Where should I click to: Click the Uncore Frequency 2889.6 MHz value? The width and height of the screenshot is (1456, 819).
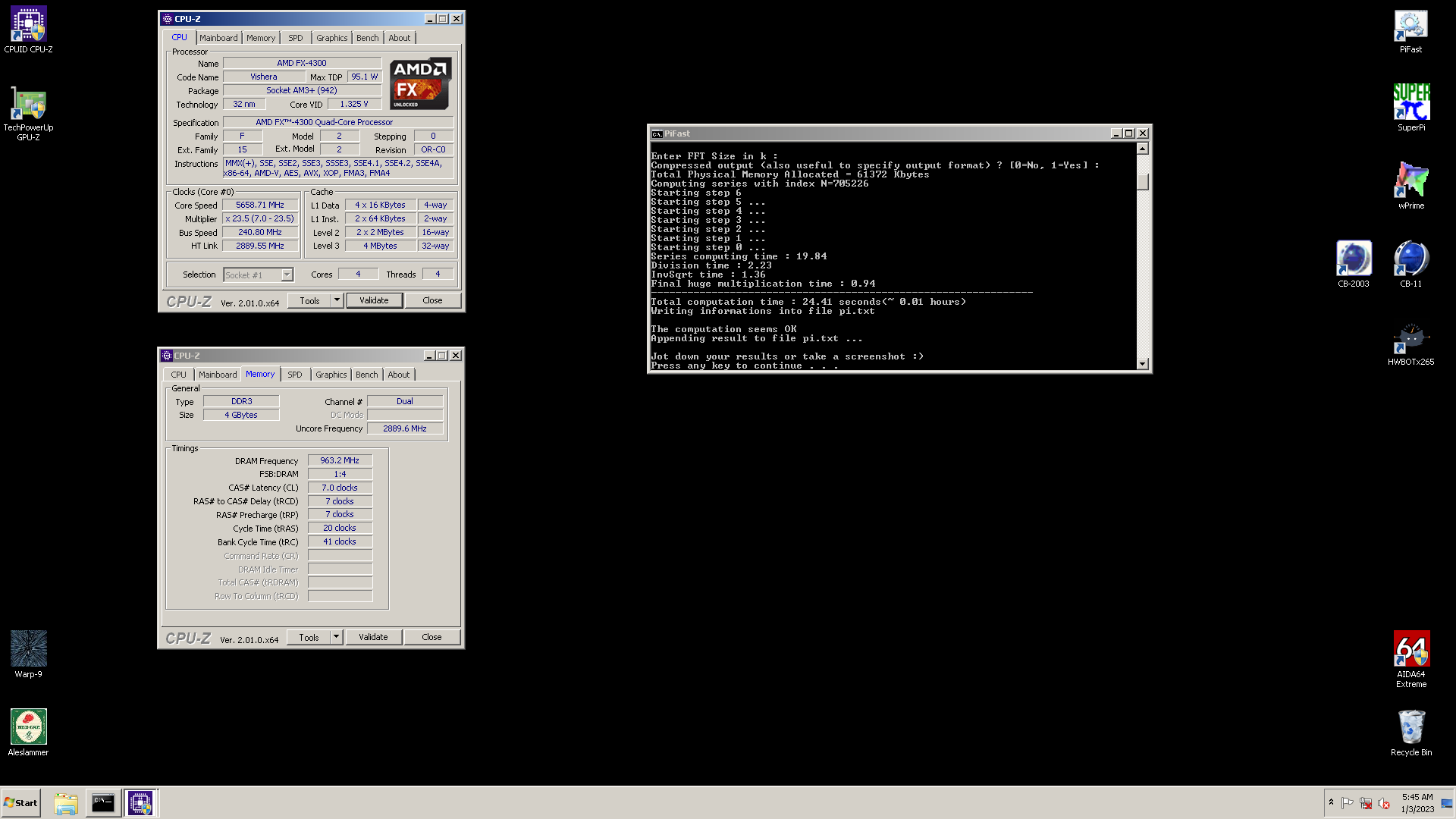click(405, 428)
